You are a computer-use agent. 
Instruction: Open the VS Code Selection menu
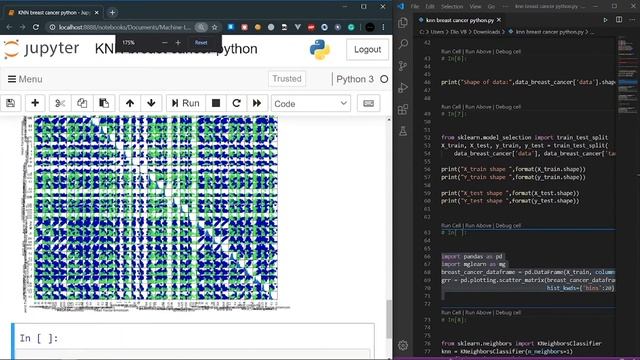452,7
